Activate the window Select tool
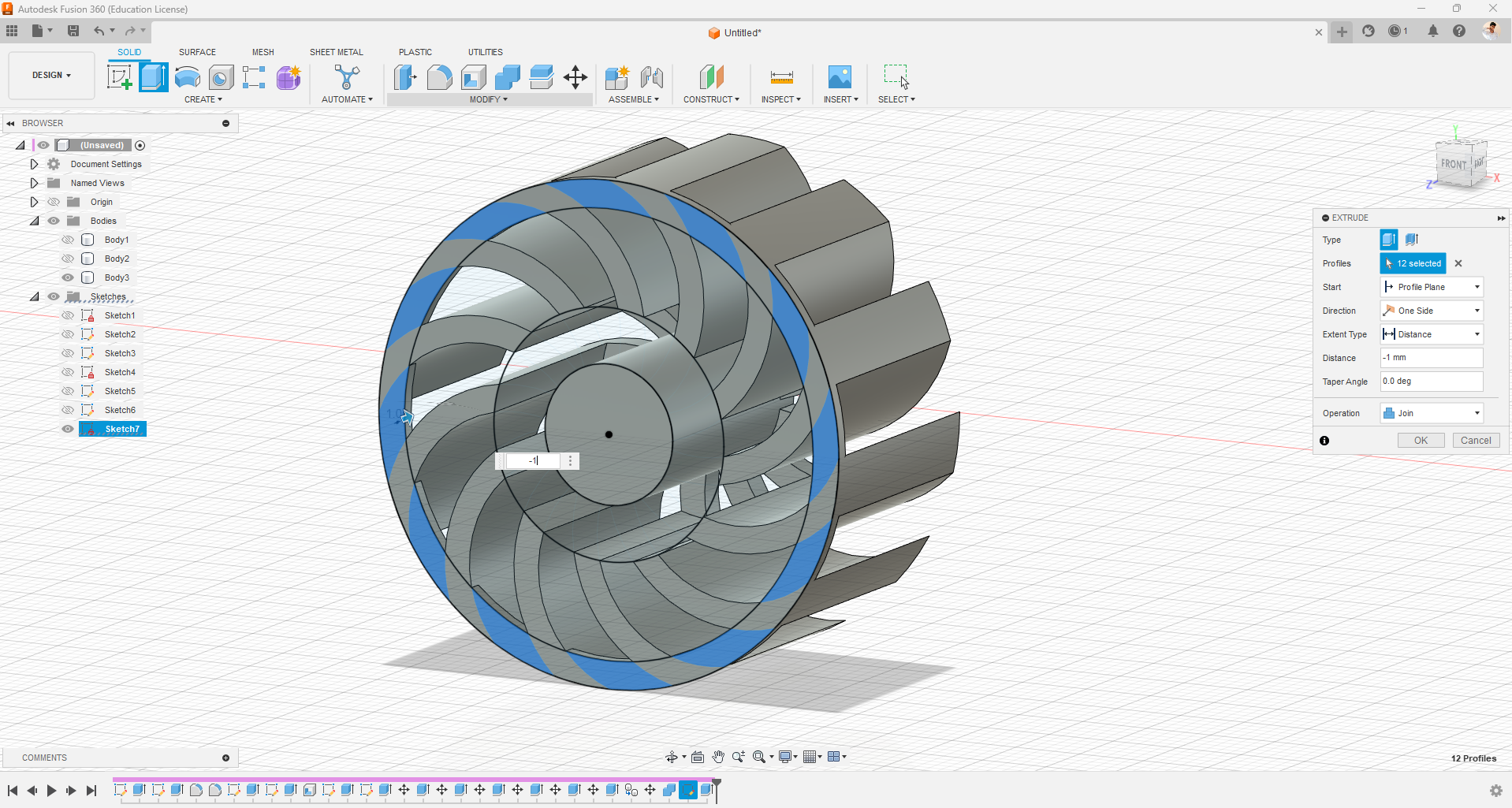Screen dimensions: 1512x808 coord(896,77)
